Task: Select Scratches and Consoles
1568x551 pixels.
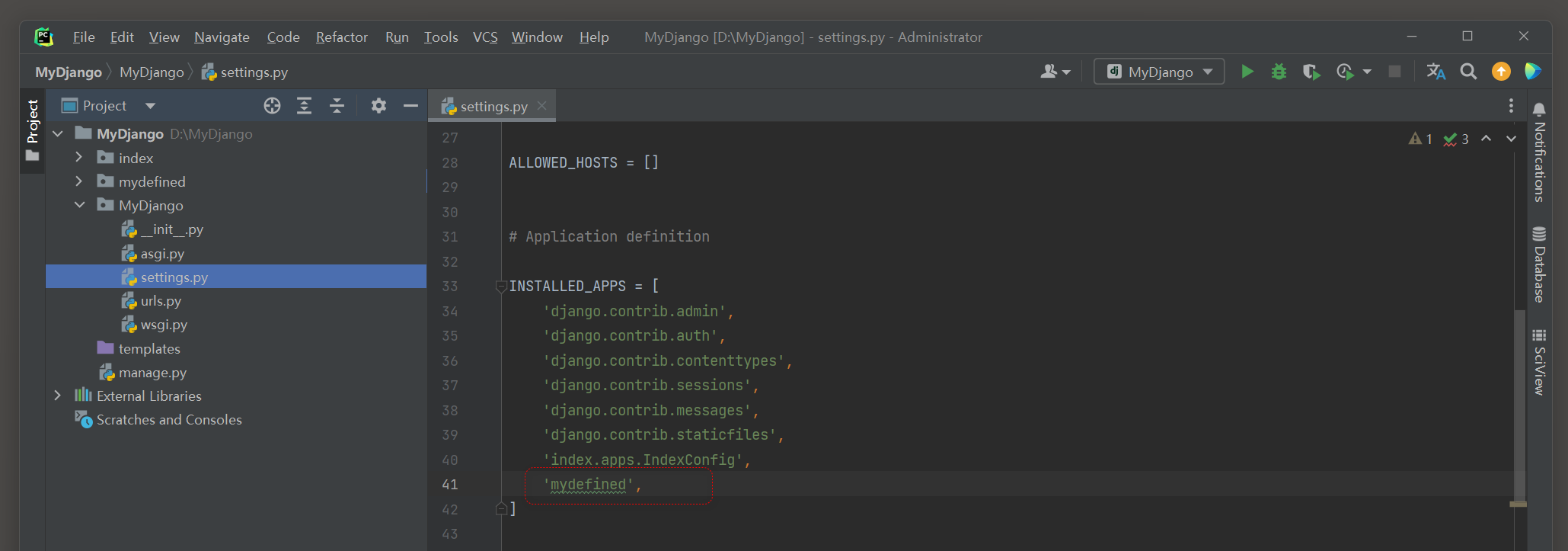Action: pos(158,419)
